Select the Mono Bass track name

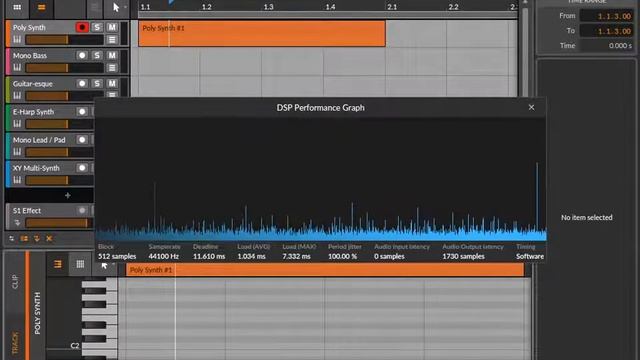[30, 56]
